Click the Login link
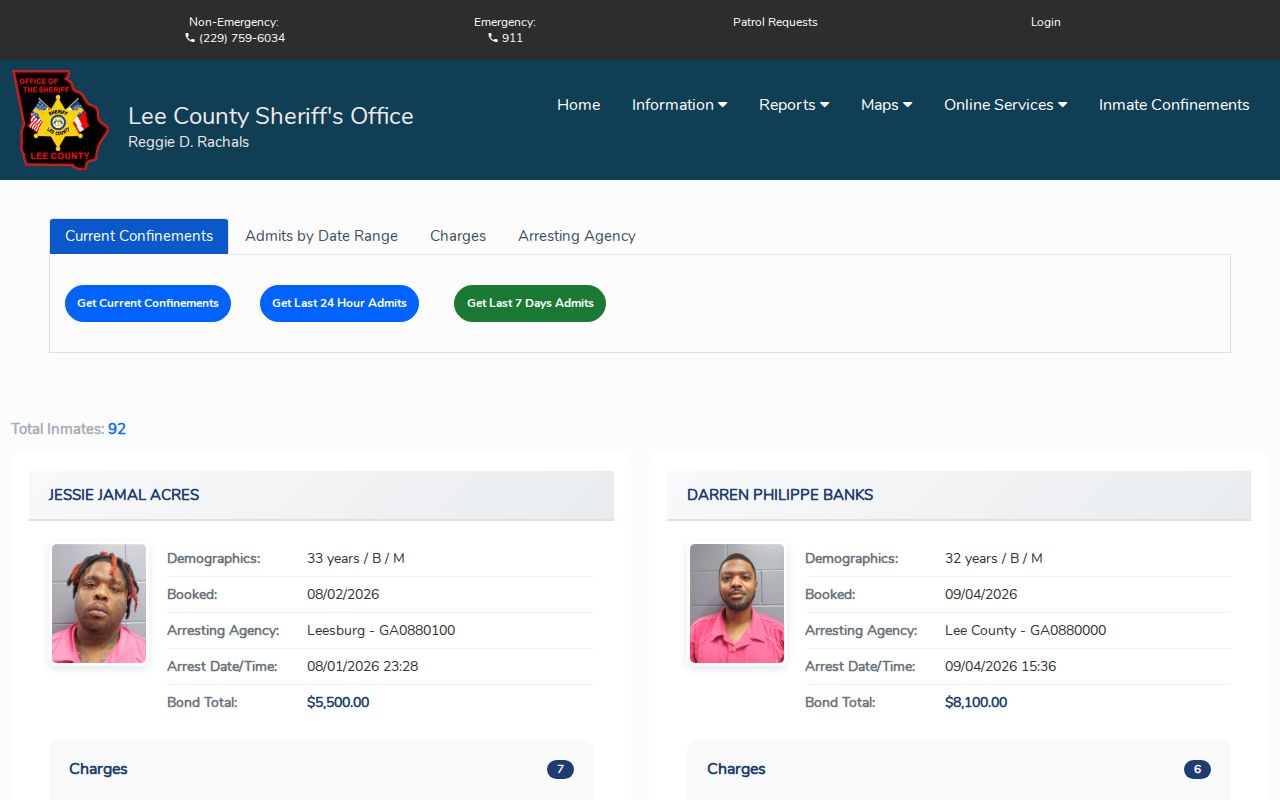Image resolution: width=1280 pixels, height=800 pixels. tap(1046, 22)
